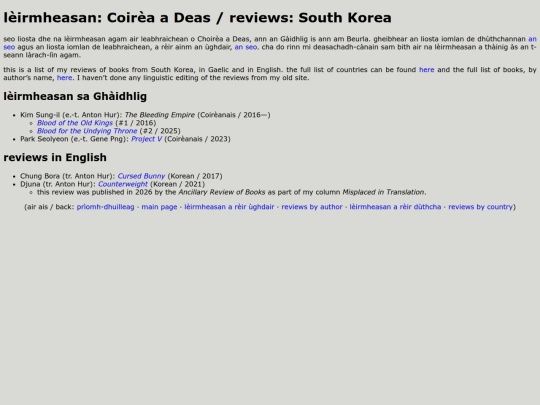This screenshot has width=540, height=405.
Task: Click the 'reviews in English' heading
Action: [x=55, y=157]
